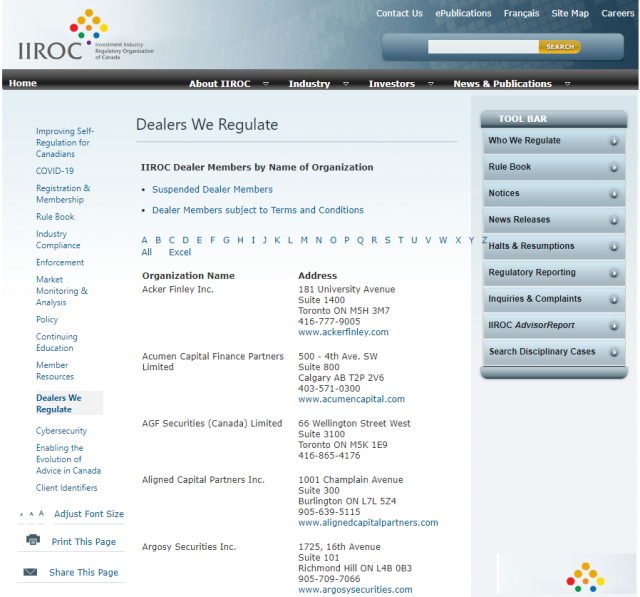Open Suspended Dealer Members link
Viewport: 640px width, 597px height.
click(212, 189)
